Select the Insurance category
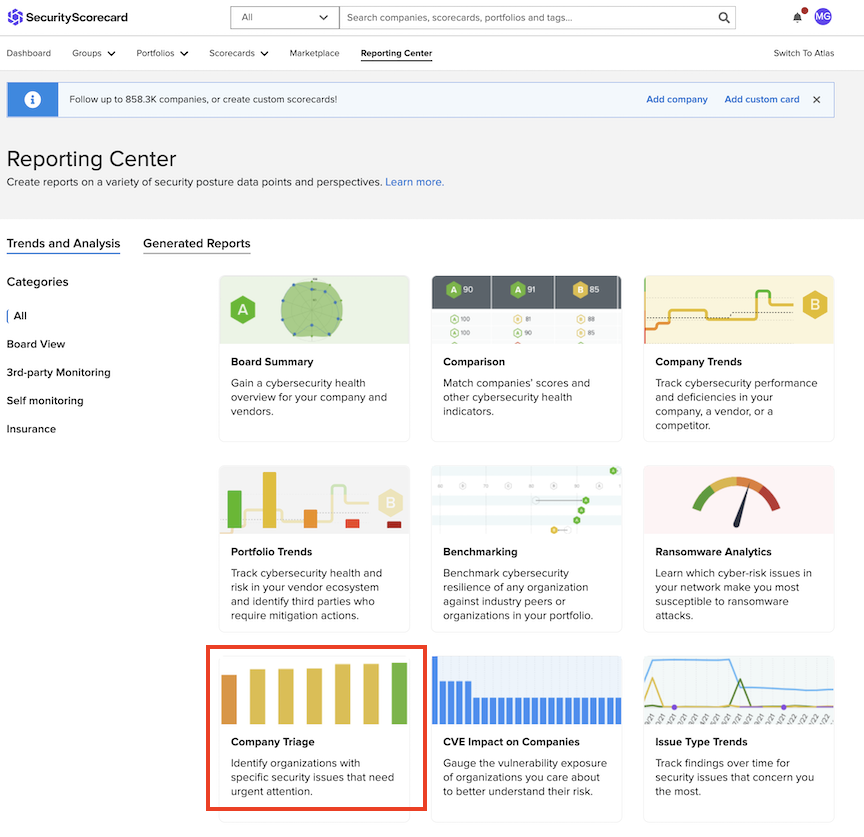Screen dimensions: 864x837 (31, 429)
